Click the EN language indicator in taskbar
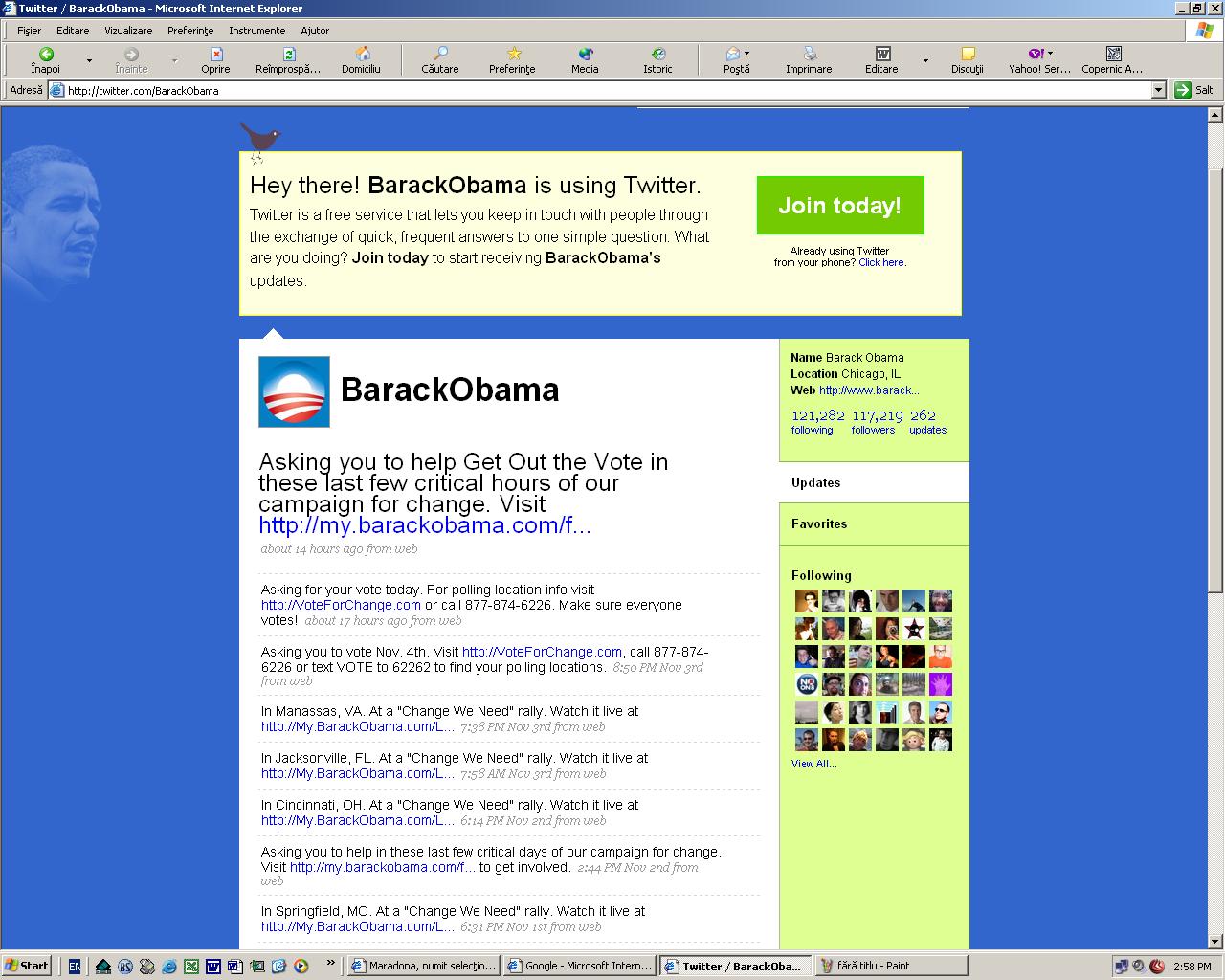The image size is (1225, 980). pyautogui.click(x=75, y=966)
